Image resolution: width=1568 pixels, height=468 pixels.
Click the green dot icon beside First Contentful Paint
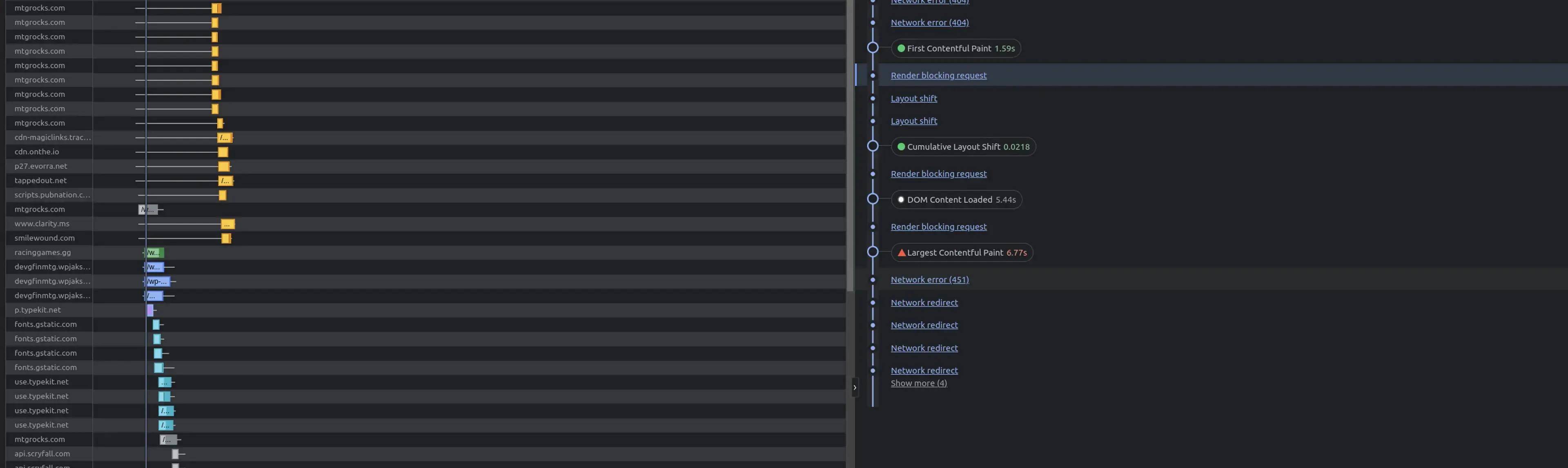902,48
